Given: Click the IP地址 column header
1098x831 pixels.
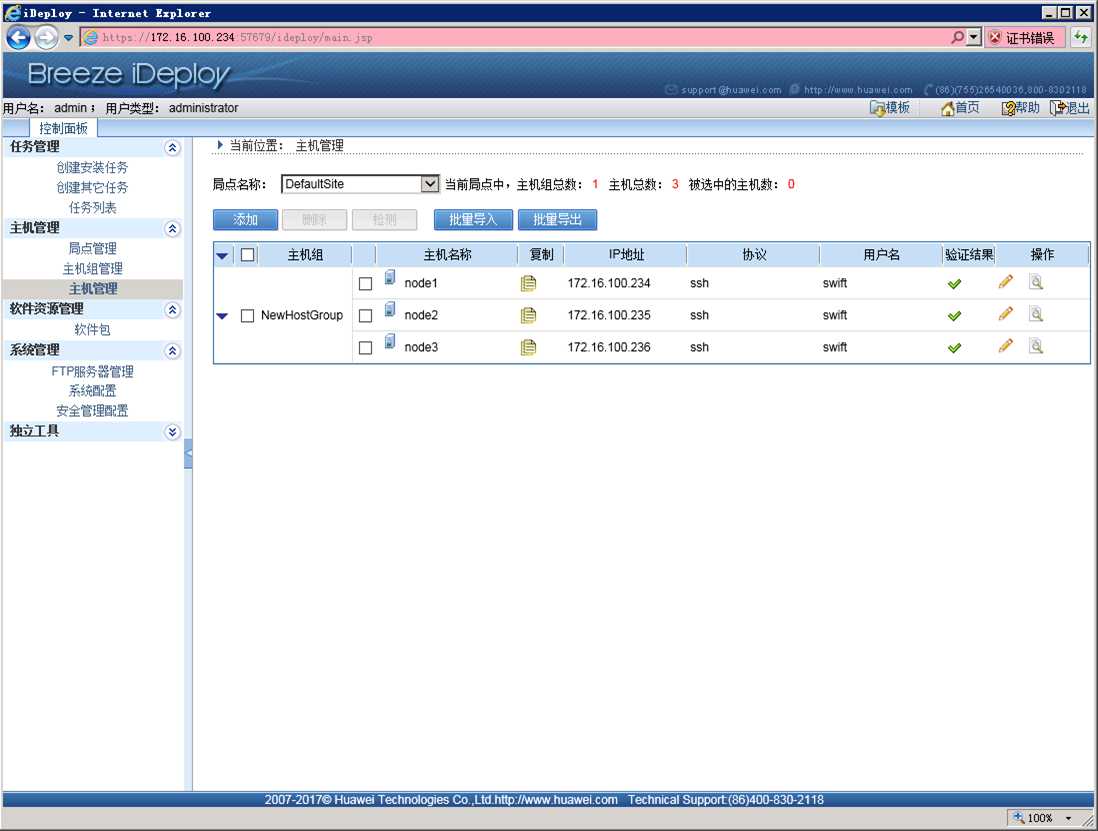Looking at the screenshot, I should 626,255.
